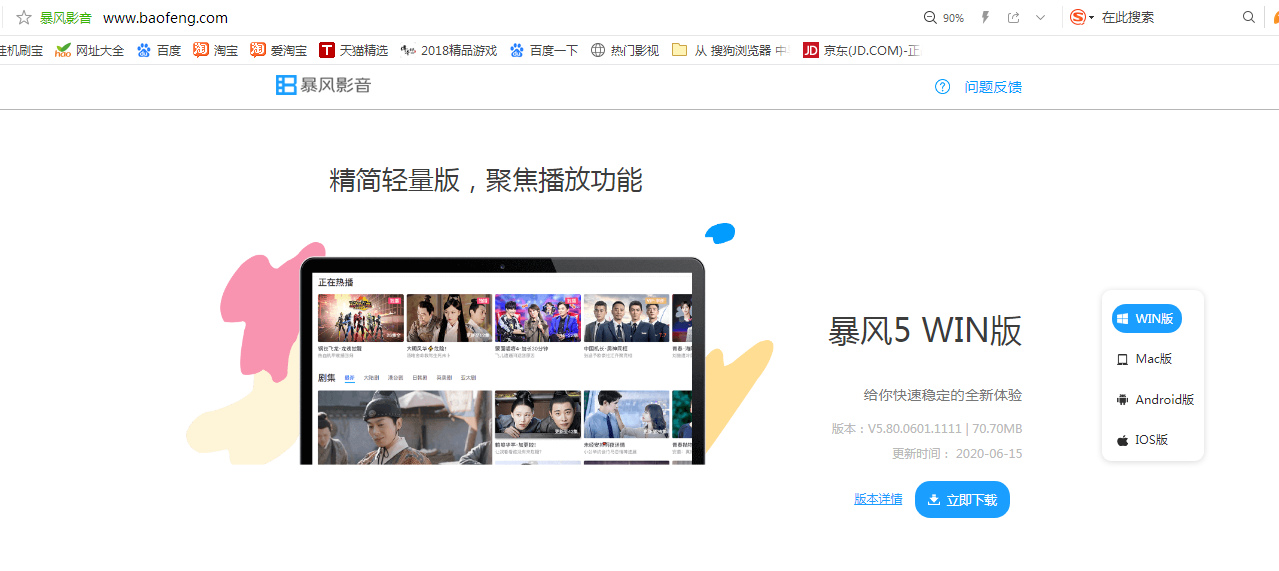This screenshot has height=571, width=1279.
Task: Open the 爱淘宝 bookmark
Action: tap(279, 50)
